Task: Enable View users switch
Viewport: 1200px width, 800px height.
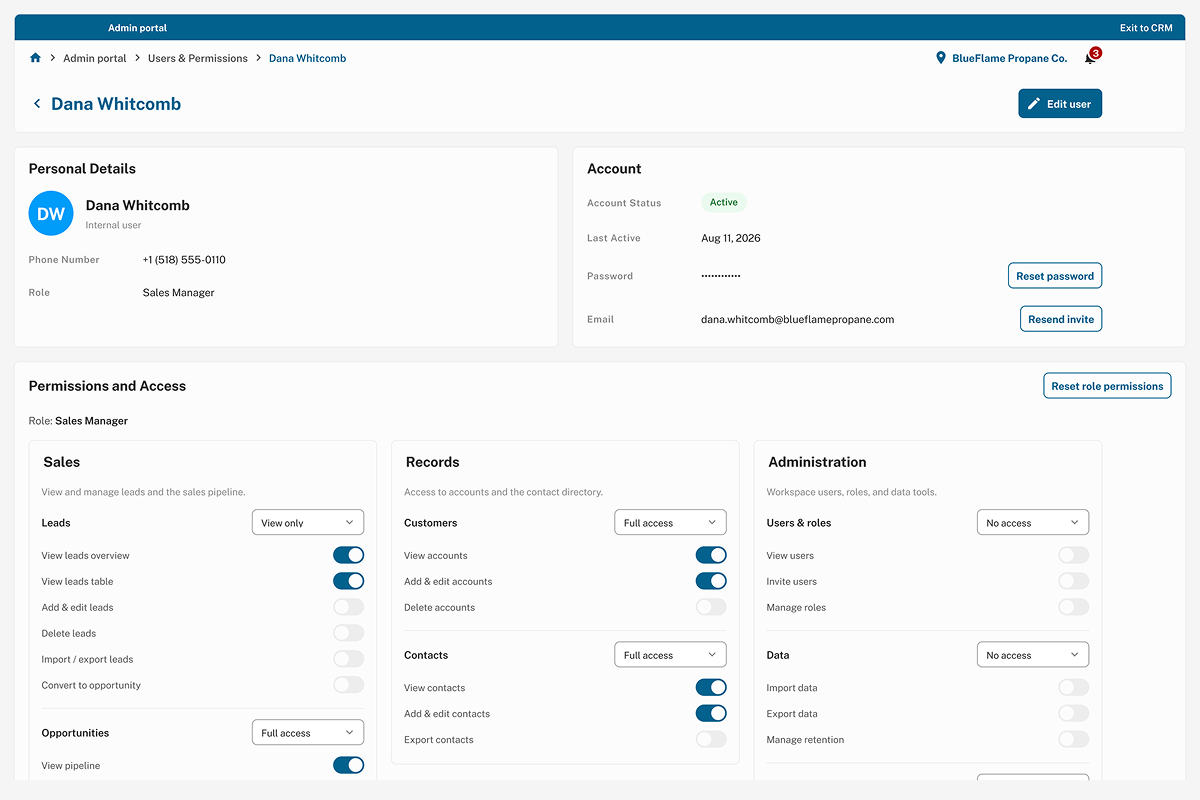Action: (x=1074, y=555)
